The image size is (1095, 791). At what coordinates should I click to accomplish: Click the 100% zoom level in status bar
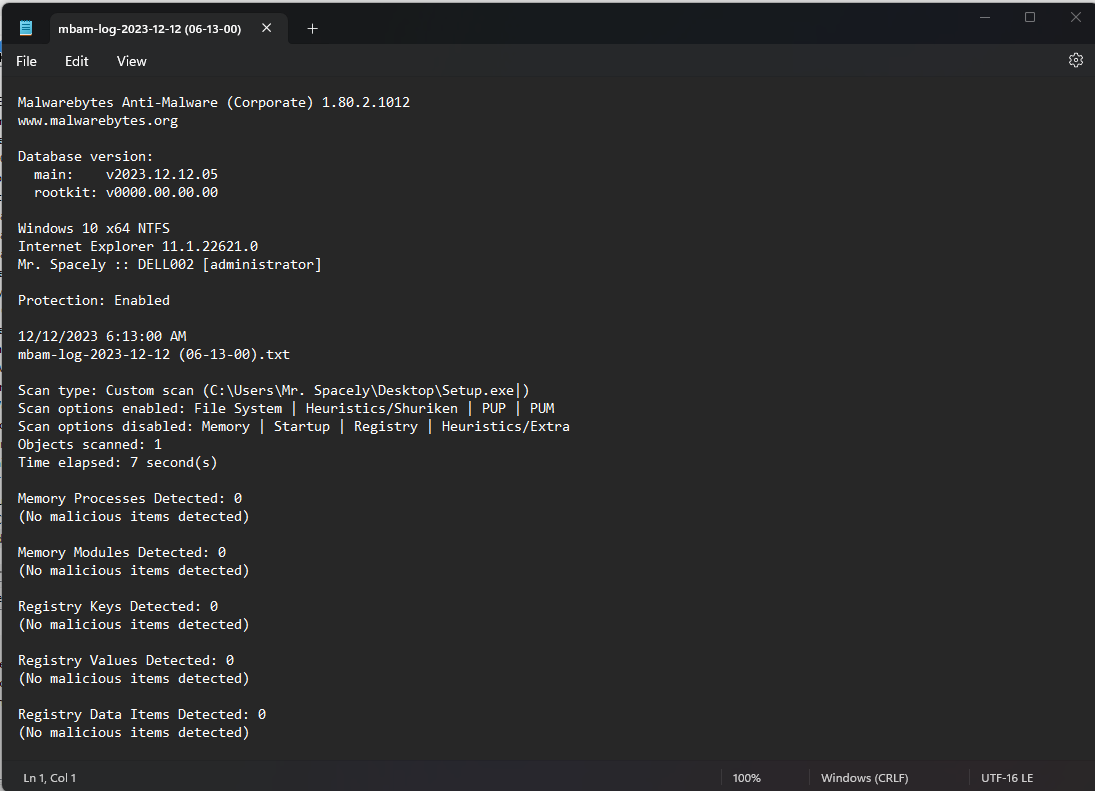[747, 778]
